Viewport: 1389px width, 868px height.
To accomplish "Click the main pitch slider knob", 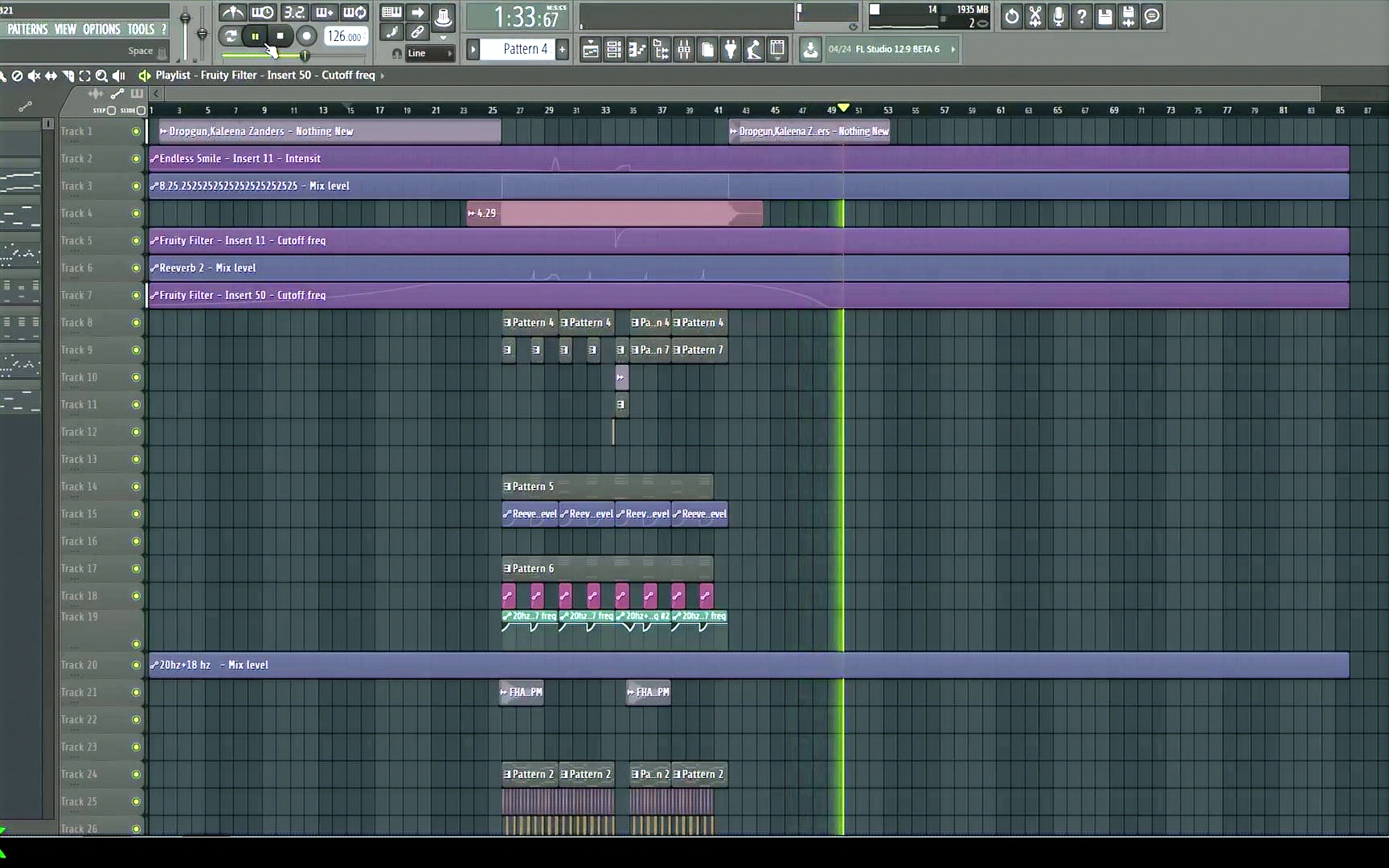I will coord(202,34).
